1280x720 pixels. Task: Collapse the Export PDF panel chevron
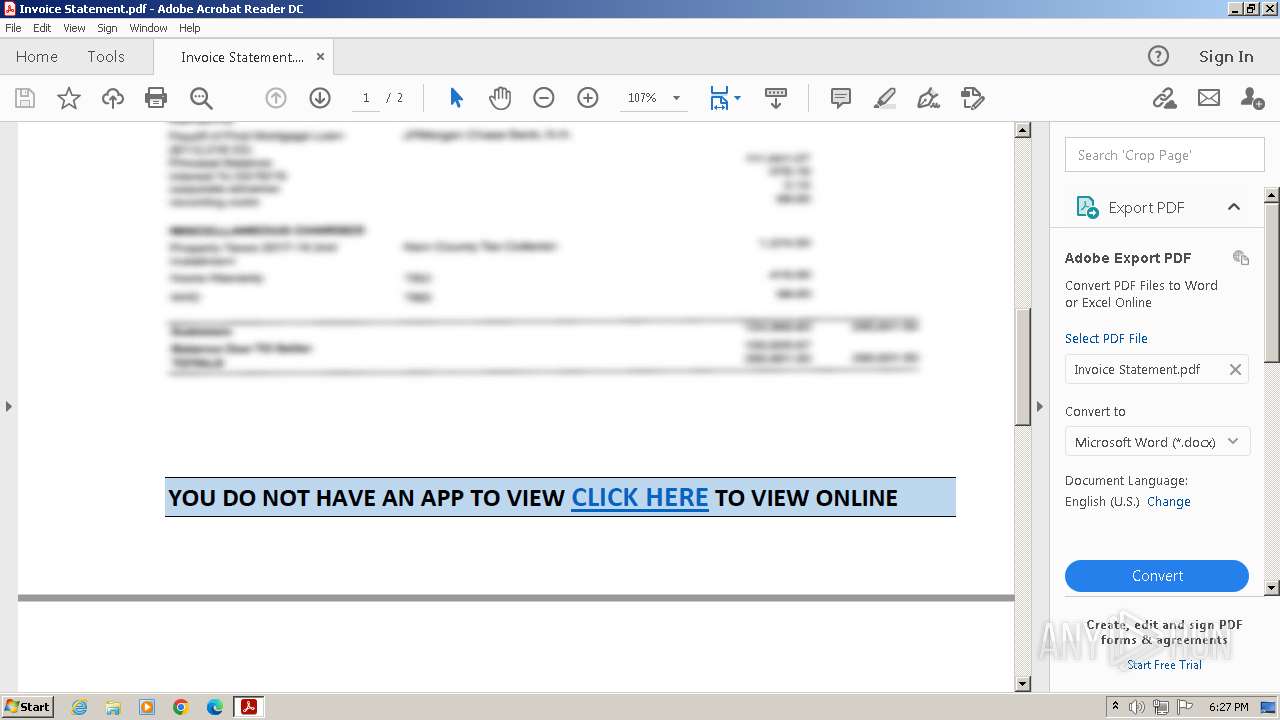pyautogui.click(x=1234, y=207)
